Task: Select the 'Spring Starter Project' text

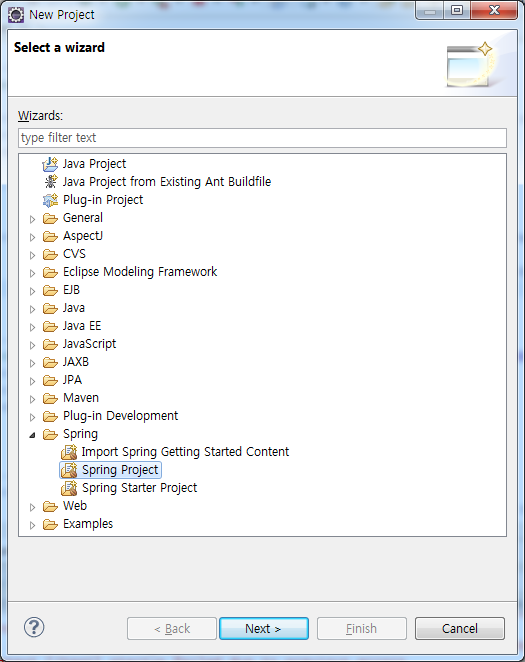Action: (x=140, y=488)
